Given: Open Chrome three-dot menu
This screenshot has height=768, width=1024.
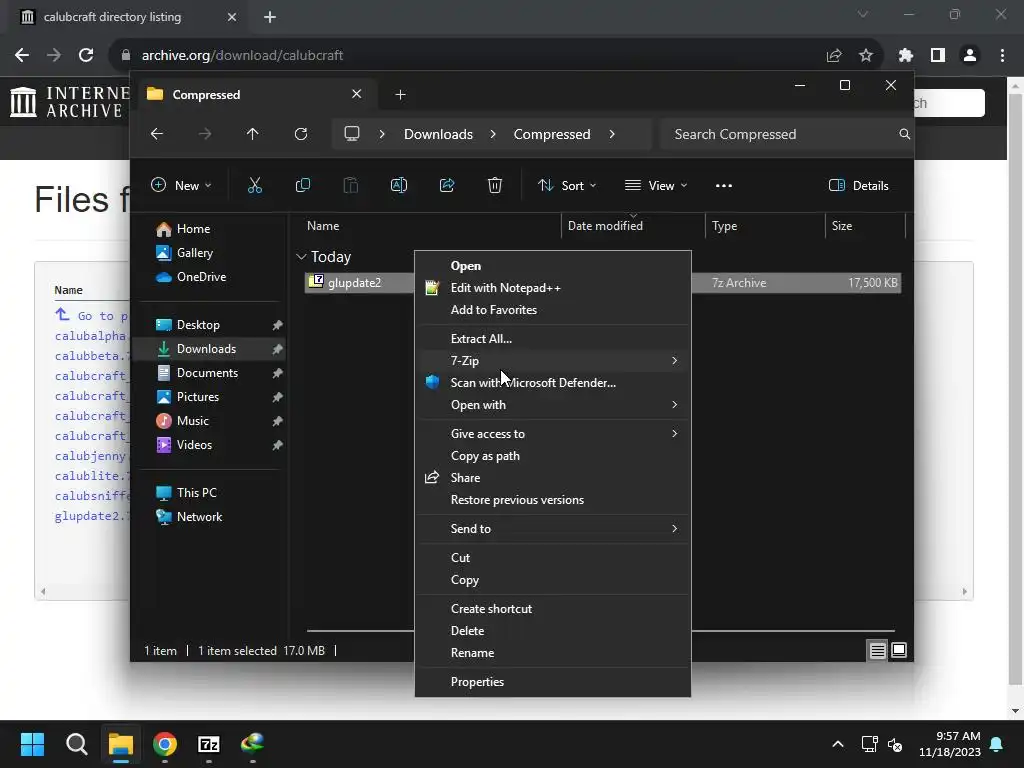Looking at the screenshot, I should click(x=1002, y=56).
